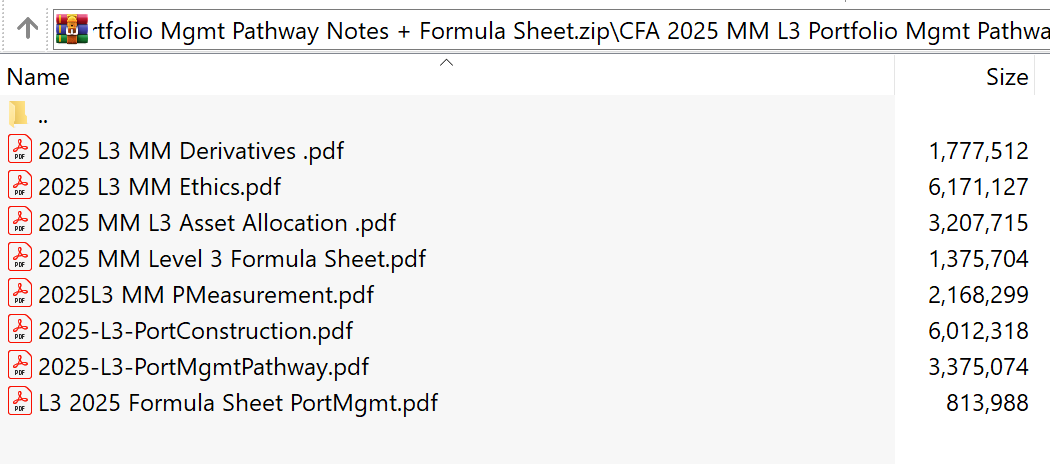The image size is (1050, 464).
Task: Click the up one level arrow
Action: click(28, 28)
